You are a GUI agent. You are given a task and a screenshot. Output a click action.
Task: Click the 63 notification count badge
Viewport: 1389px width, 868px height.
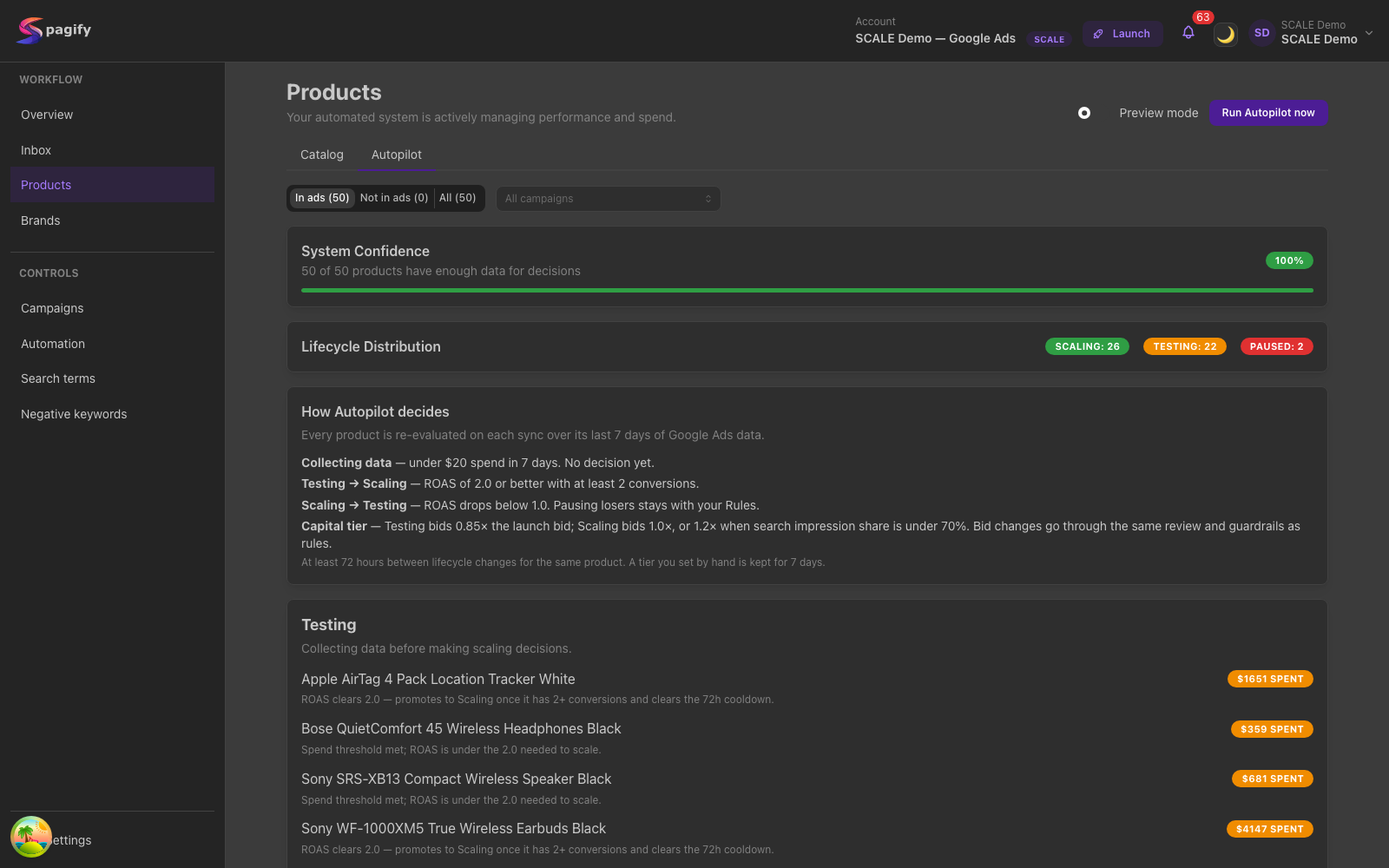point(1202,17)
